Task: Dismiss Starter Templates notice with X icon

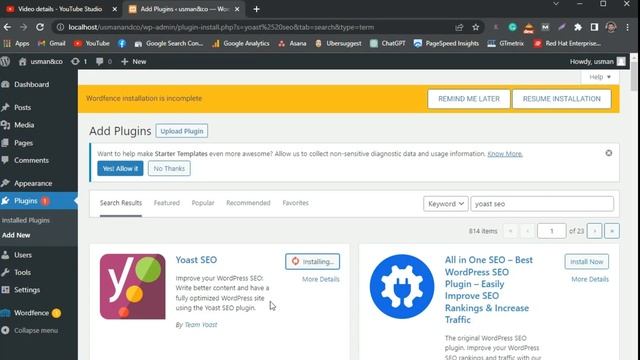Action: pyautogui.click(x=609, y=153)
